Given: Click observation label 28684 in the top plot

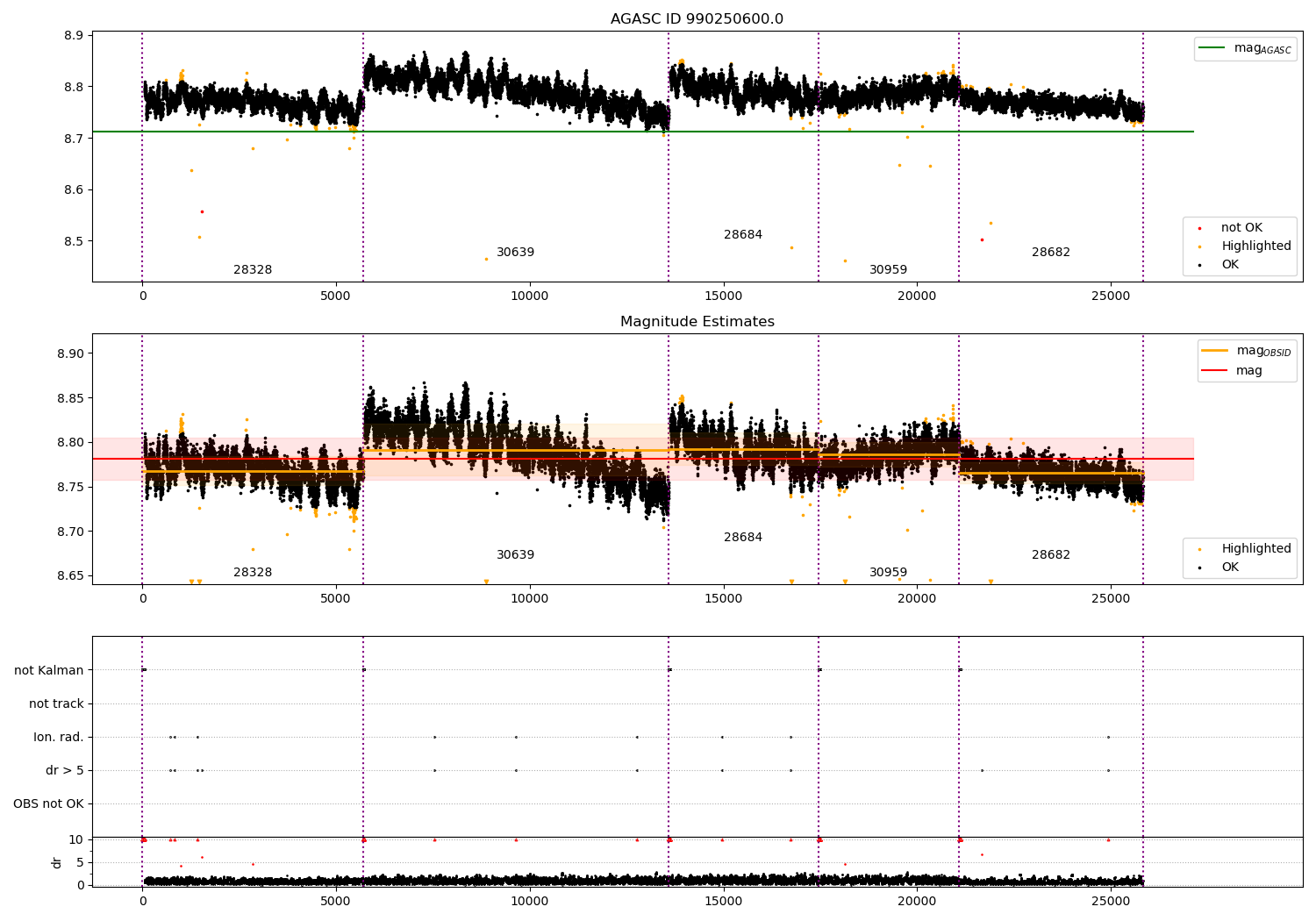Looking at the screenshot, I should pos(743,235).
